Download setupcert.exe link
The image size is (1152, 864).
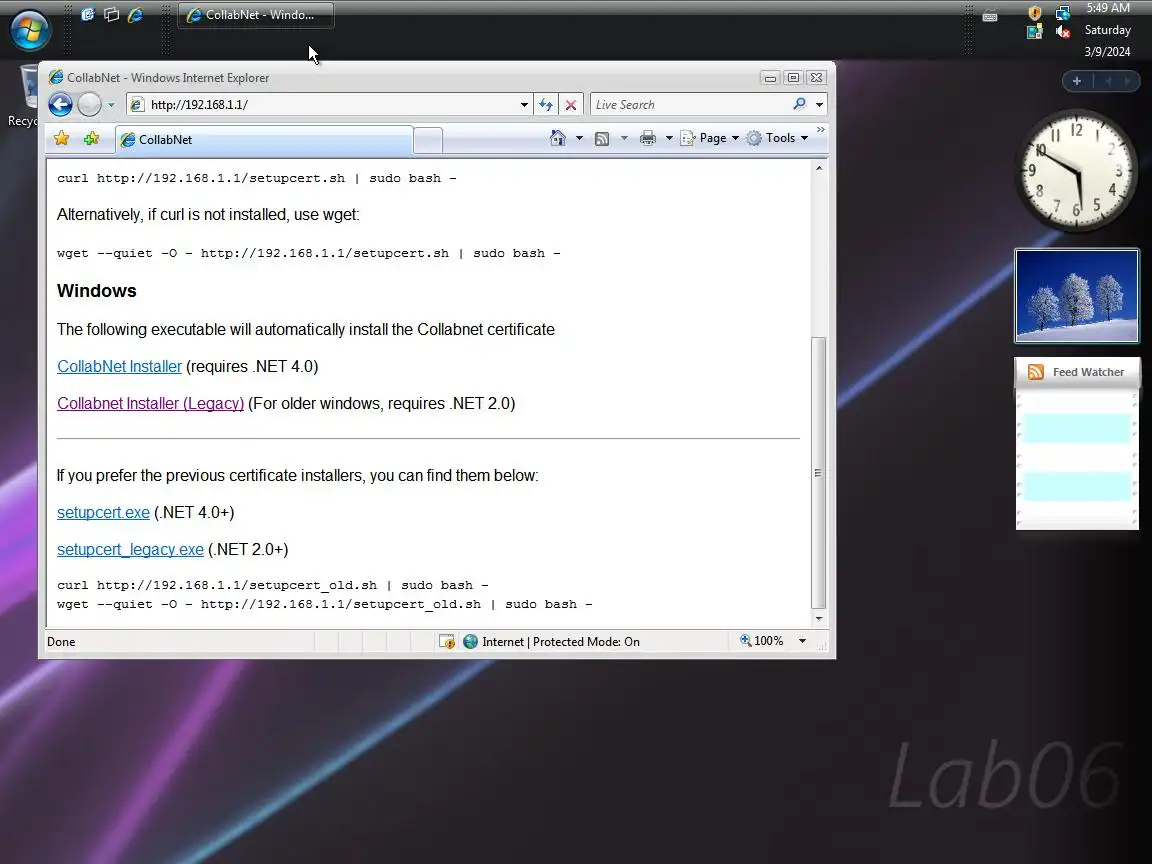click(x=104, y=513)
